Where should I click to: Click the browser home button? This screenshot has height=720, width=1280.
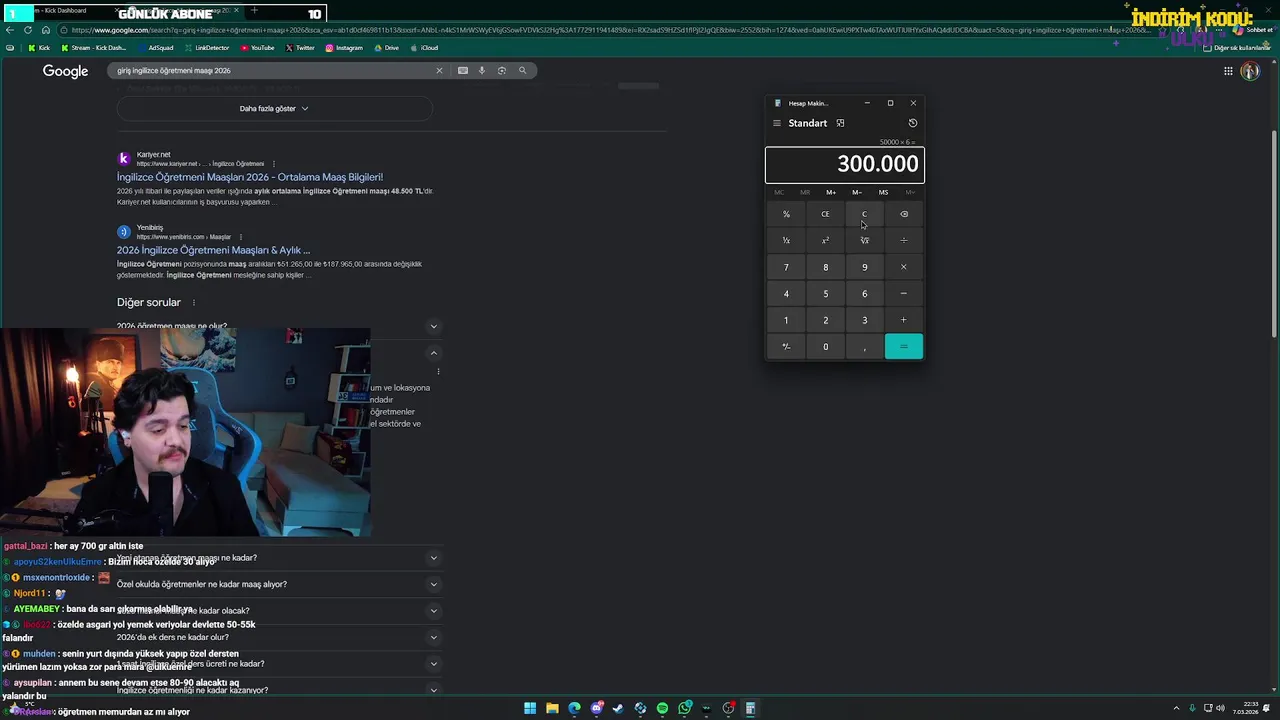[45, 30]
